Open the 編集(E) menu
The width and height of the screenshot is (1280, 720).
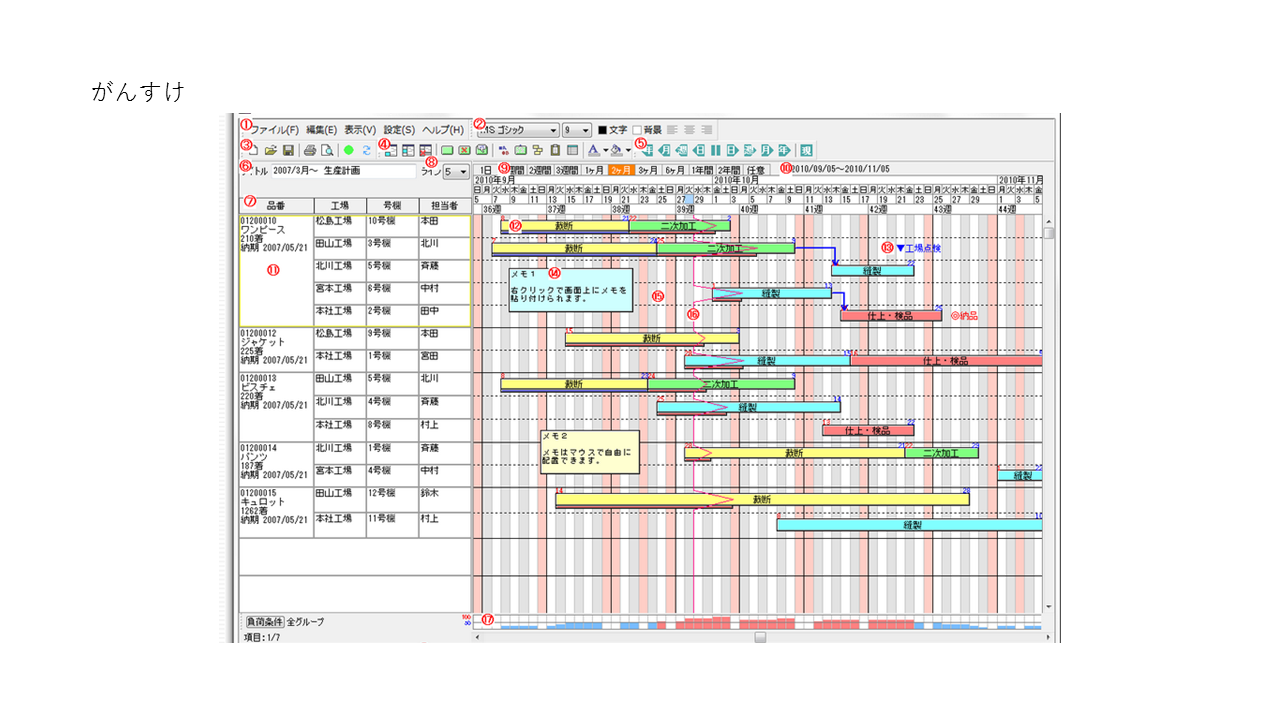point(321,129)
